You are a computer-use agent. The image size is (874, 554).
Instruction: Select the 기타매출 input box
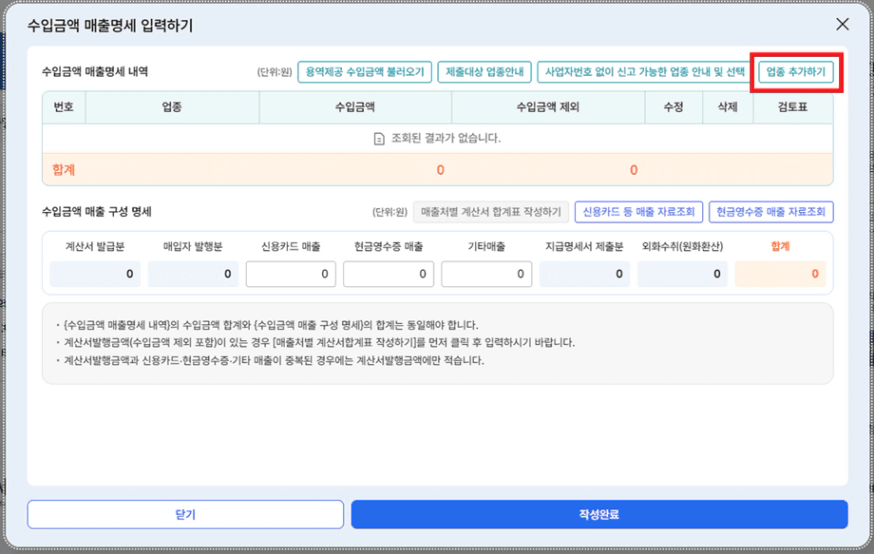(x=486, y=273)
